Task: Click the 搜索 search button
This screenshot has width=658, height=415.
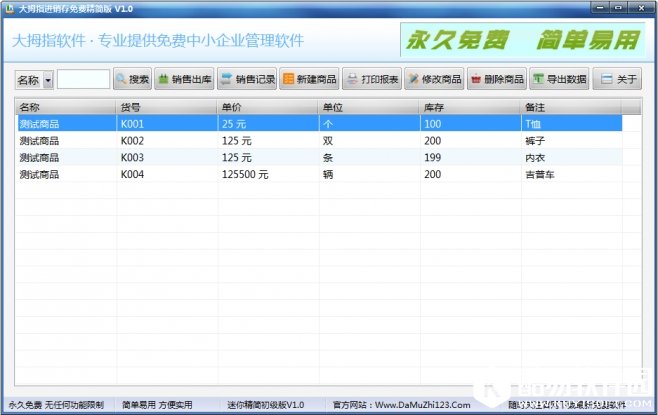Action: (132, 78)
